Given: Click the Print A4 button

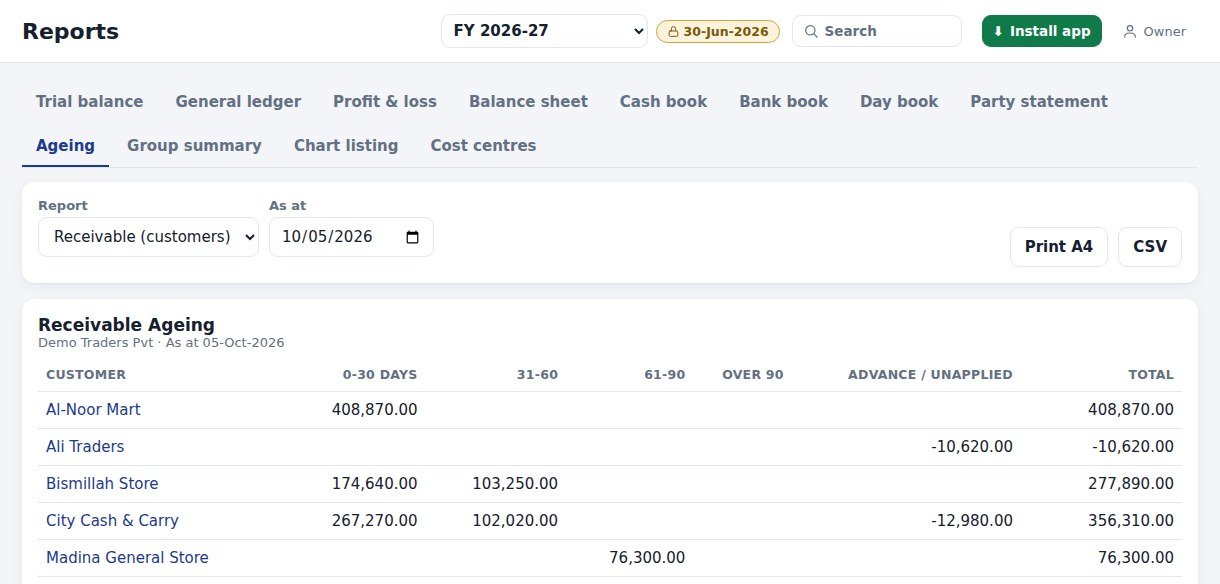Looking at the screenshot, I should point(1059,247).
